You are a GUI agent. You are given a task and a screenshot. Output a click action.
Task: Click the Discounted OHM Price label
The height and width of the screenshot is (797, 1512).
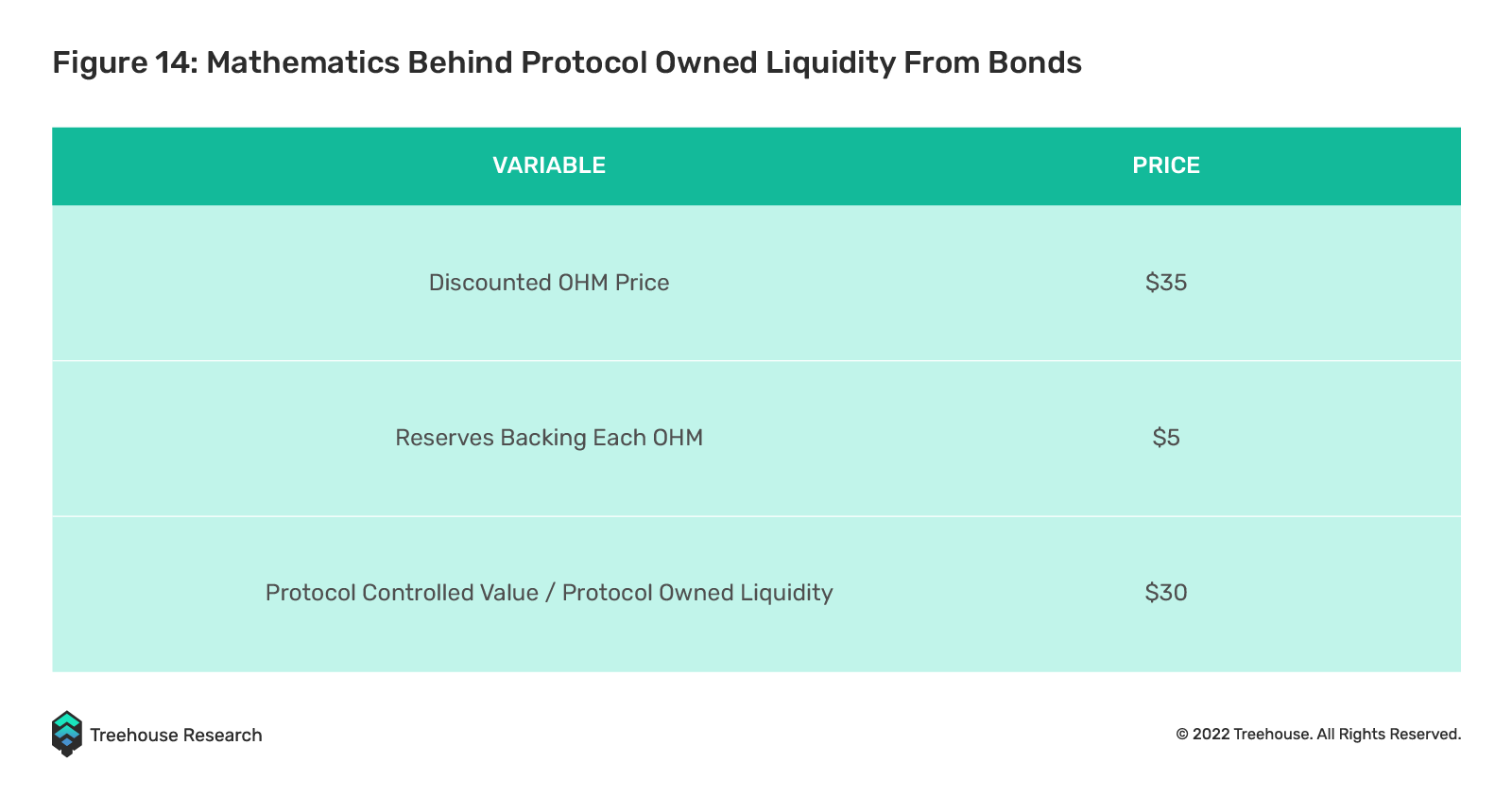click(549, 283)
